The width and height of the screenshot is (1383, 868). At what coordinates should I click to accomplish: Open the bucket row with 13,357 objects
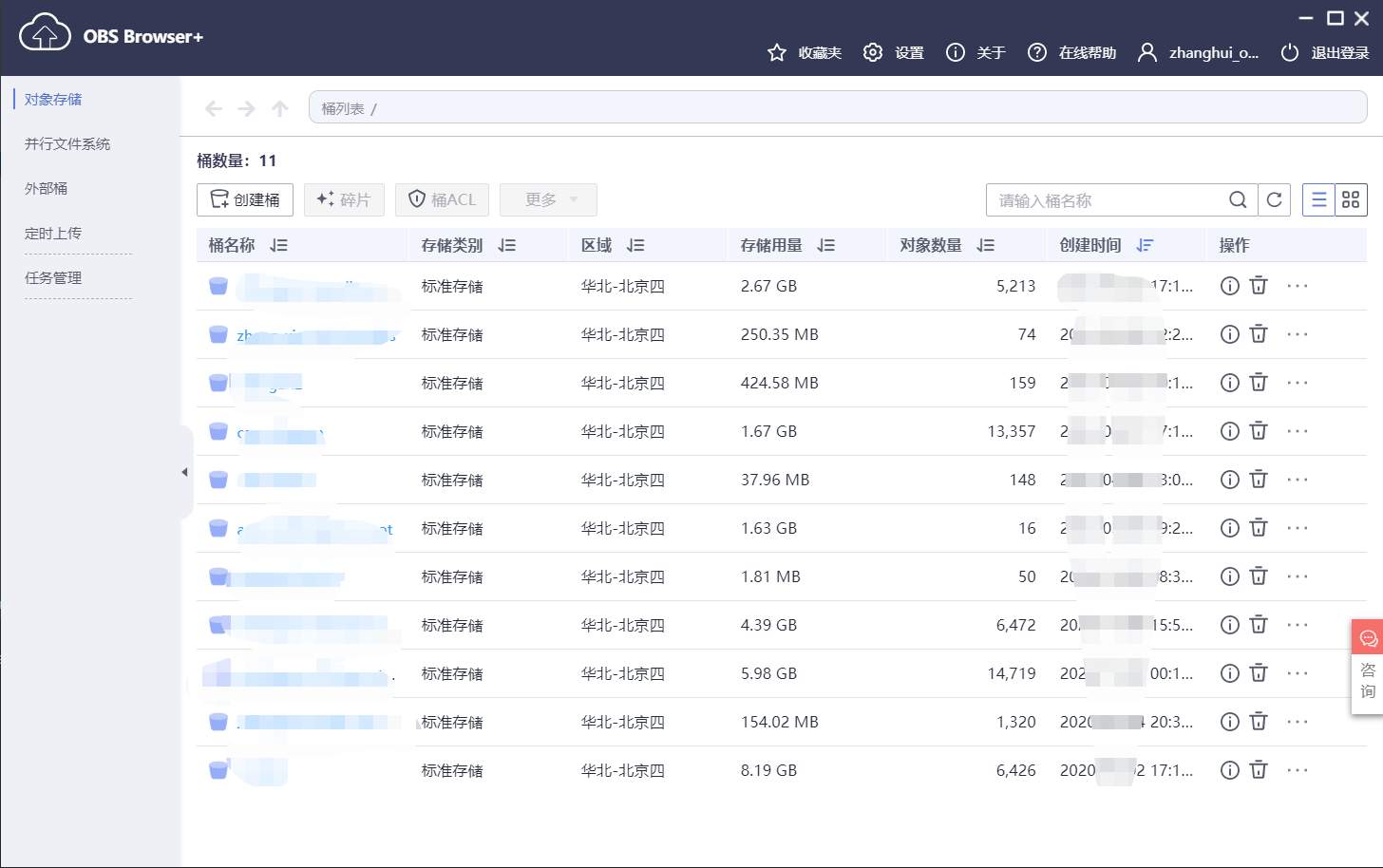pos(781,431)
